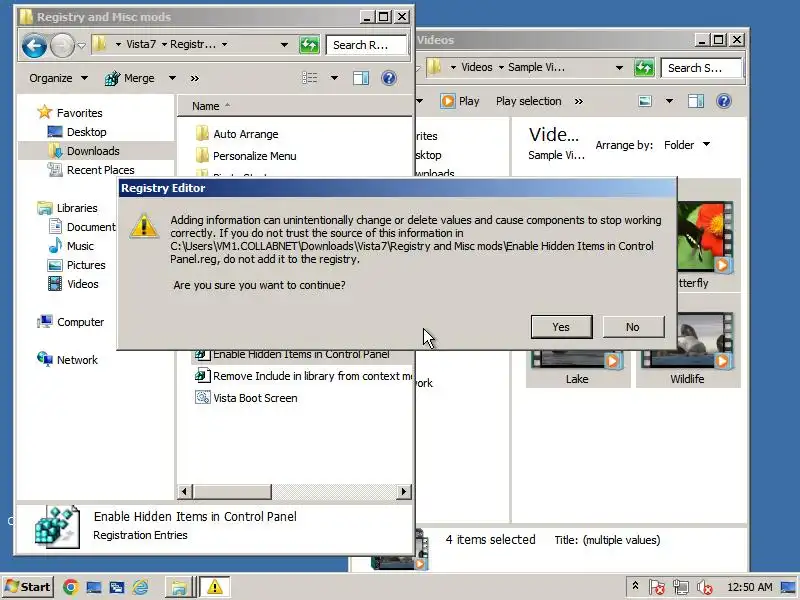Viewport: 800px width, 600px height.
Task: Click the horizontal scrollbar left arrow
Action: (x=185, y=492)
